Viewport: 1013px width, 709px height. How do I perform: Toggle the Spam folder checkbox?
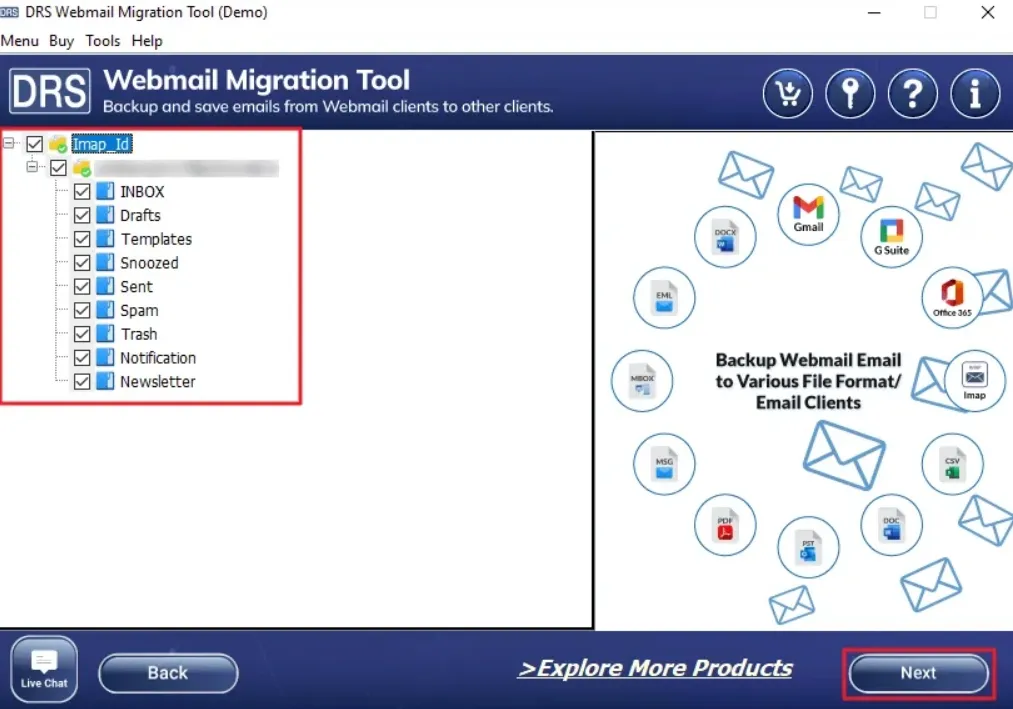(82, 310)
